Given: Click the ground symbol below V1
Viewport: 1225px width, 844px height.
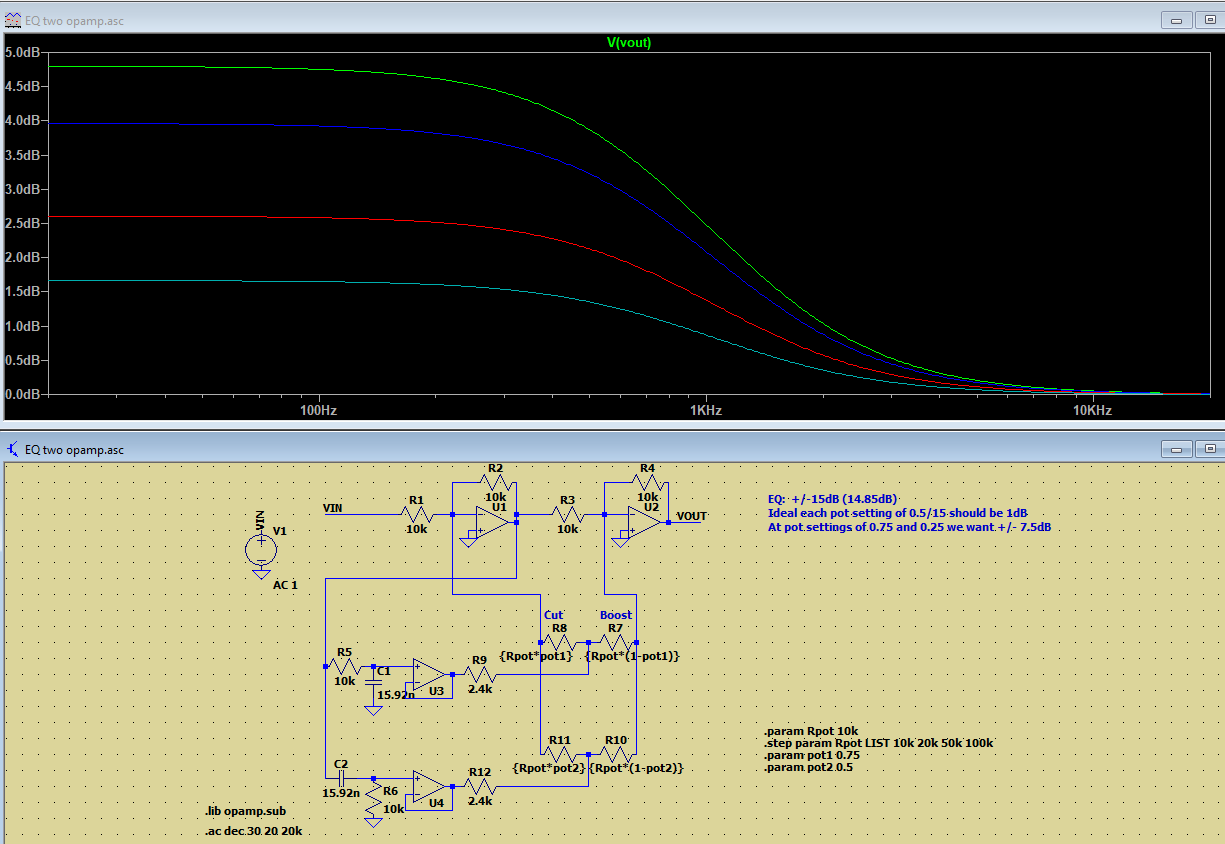Looking at the screenshot, I should click(261, 573).
